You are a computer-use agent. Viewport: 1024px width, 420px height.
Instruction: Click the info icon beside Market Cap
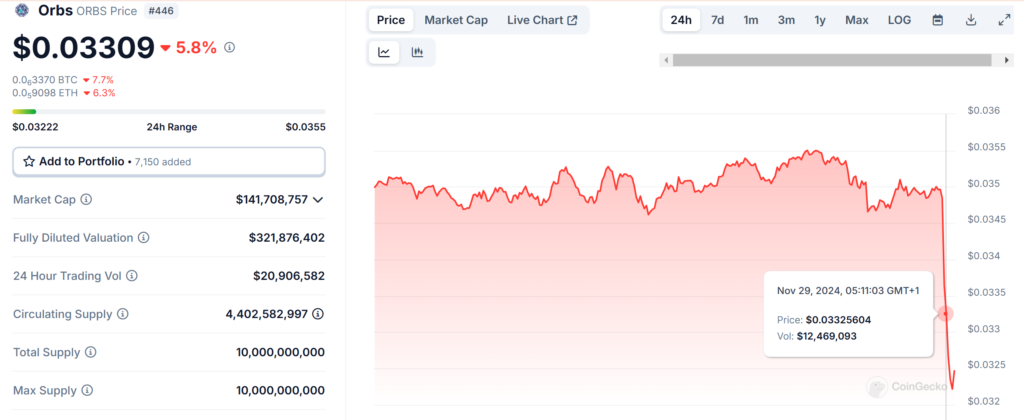pyautogui.click(x=86, y=200)
